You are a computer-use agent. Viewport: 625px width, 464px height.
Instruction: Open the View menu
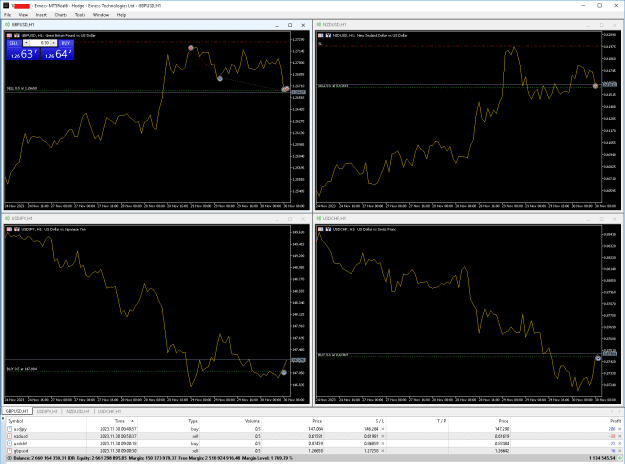[x=23, y=15]
